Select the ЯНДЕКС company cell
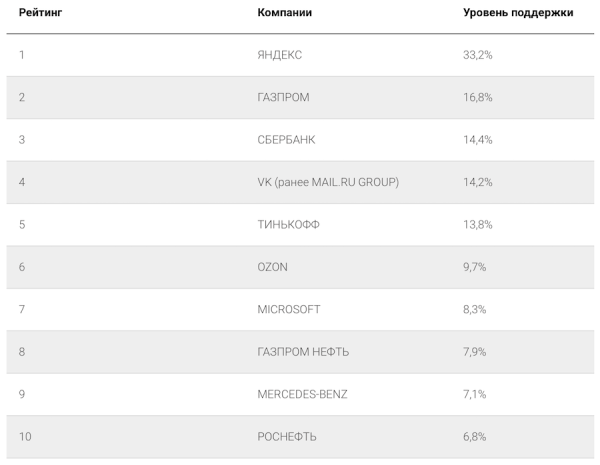Image resolution: width=600 pixels, height=465 pixels. click(279, 54)
